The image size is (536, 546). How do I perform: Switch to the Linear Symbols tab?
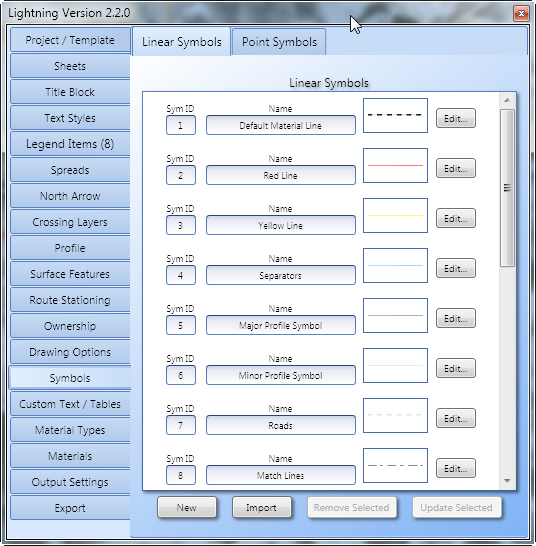point(181,42)
